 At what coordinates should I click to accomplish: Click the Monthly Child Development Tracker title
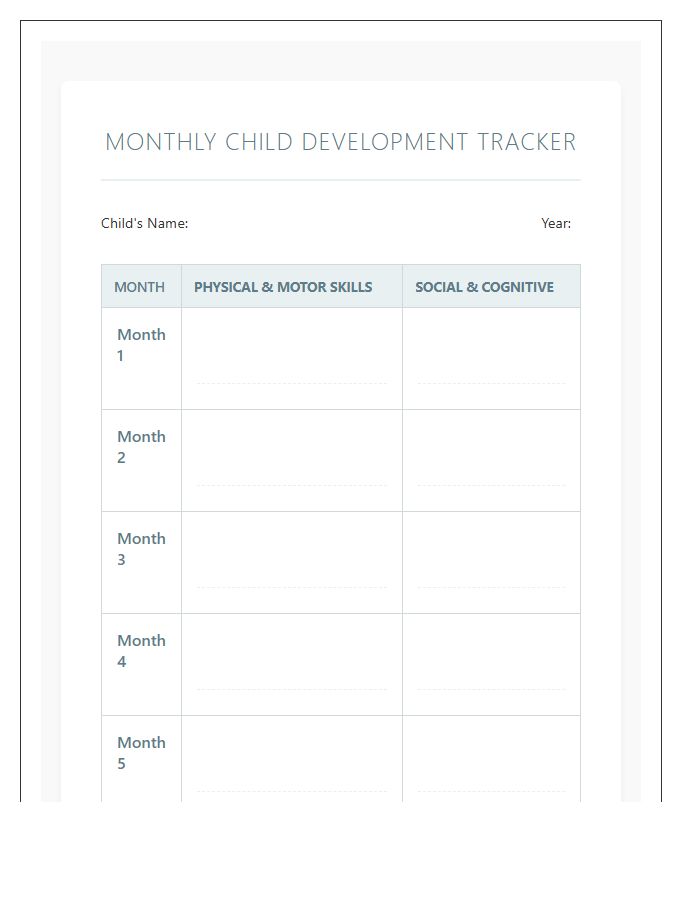click(x=340, y=142)
